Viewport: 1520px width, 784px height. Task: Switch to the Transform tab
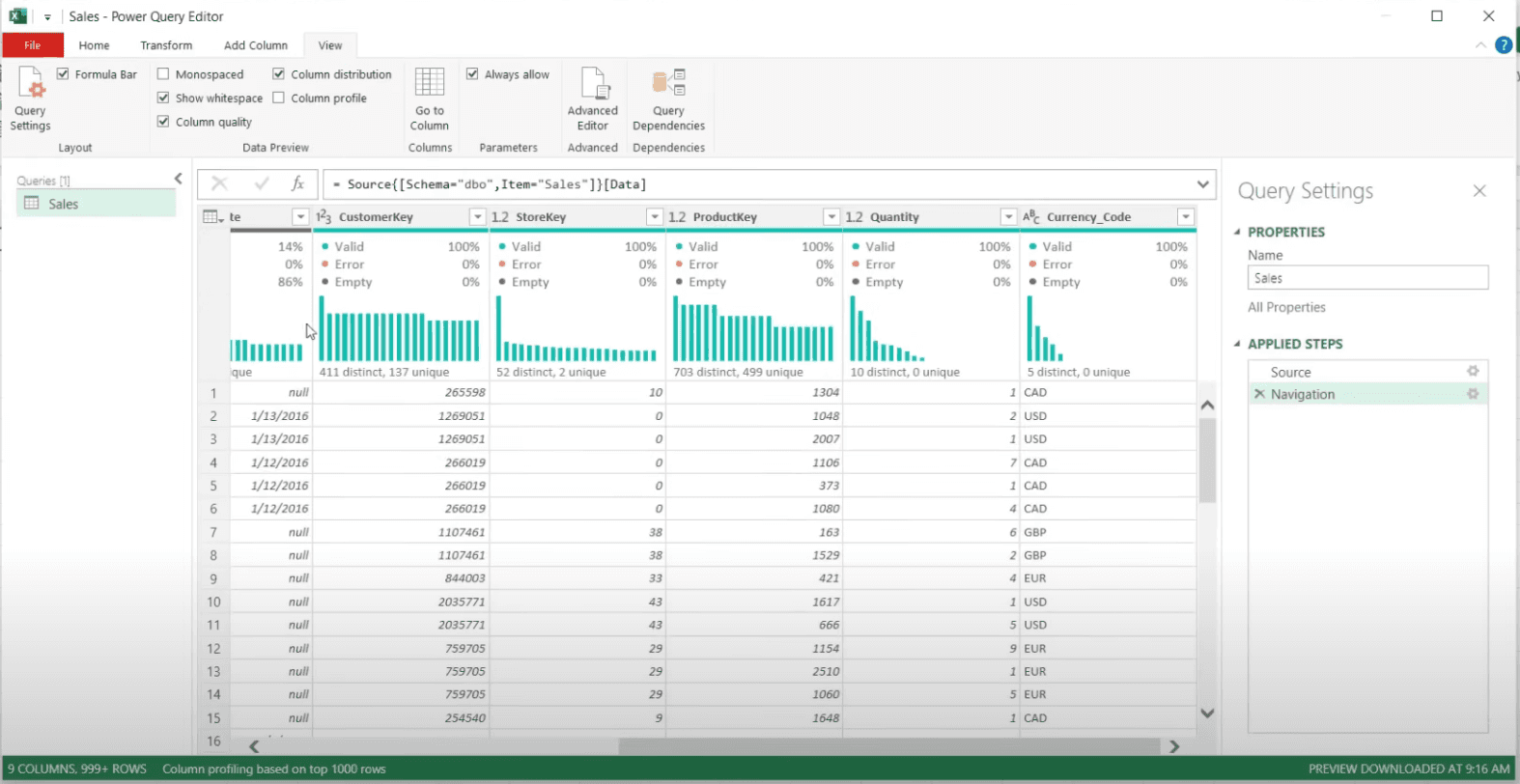point(166,45)
